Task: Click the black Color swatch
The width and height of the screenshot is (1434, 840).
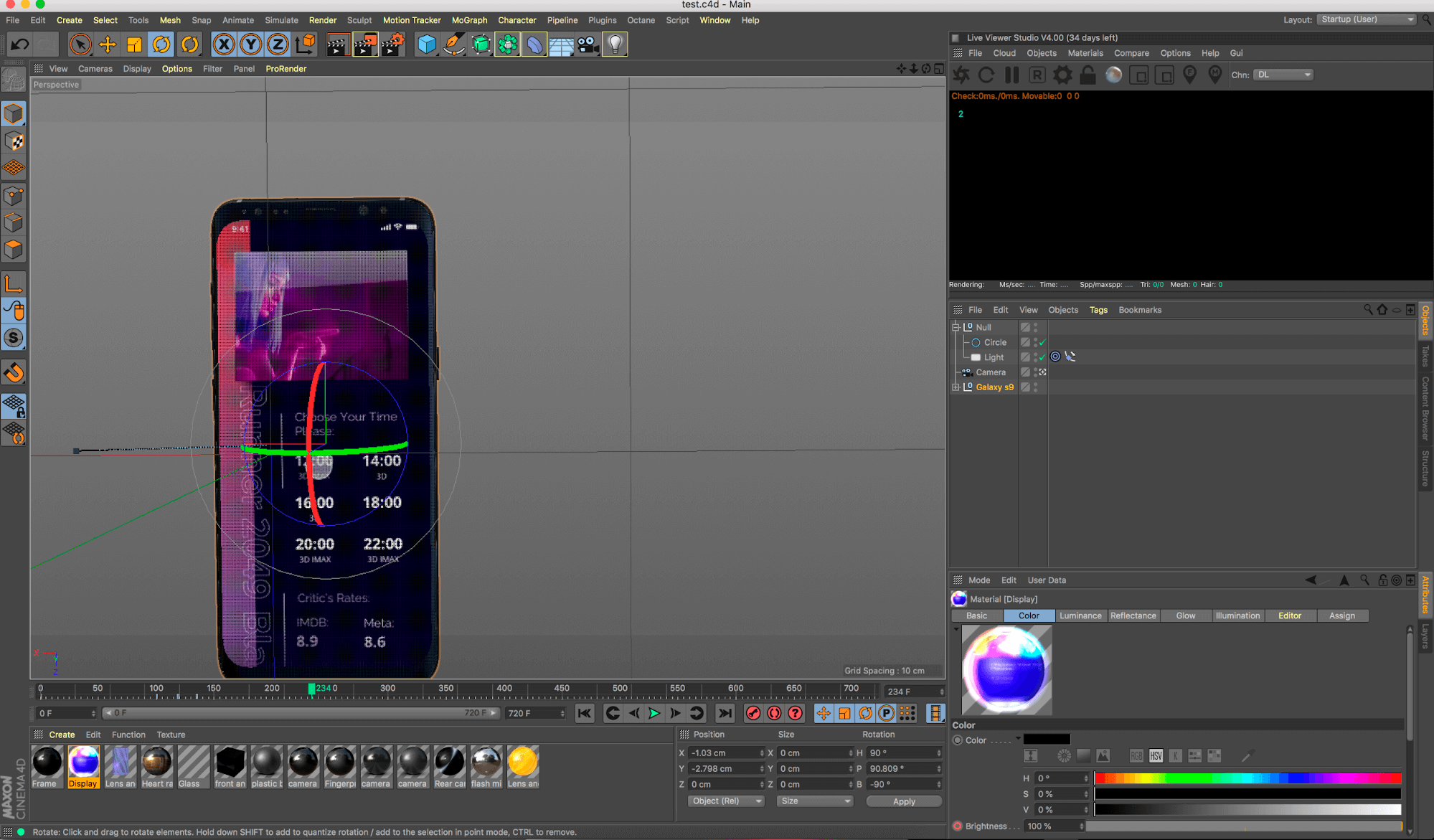Action: pyautogui.click(x=1047, y=740)
